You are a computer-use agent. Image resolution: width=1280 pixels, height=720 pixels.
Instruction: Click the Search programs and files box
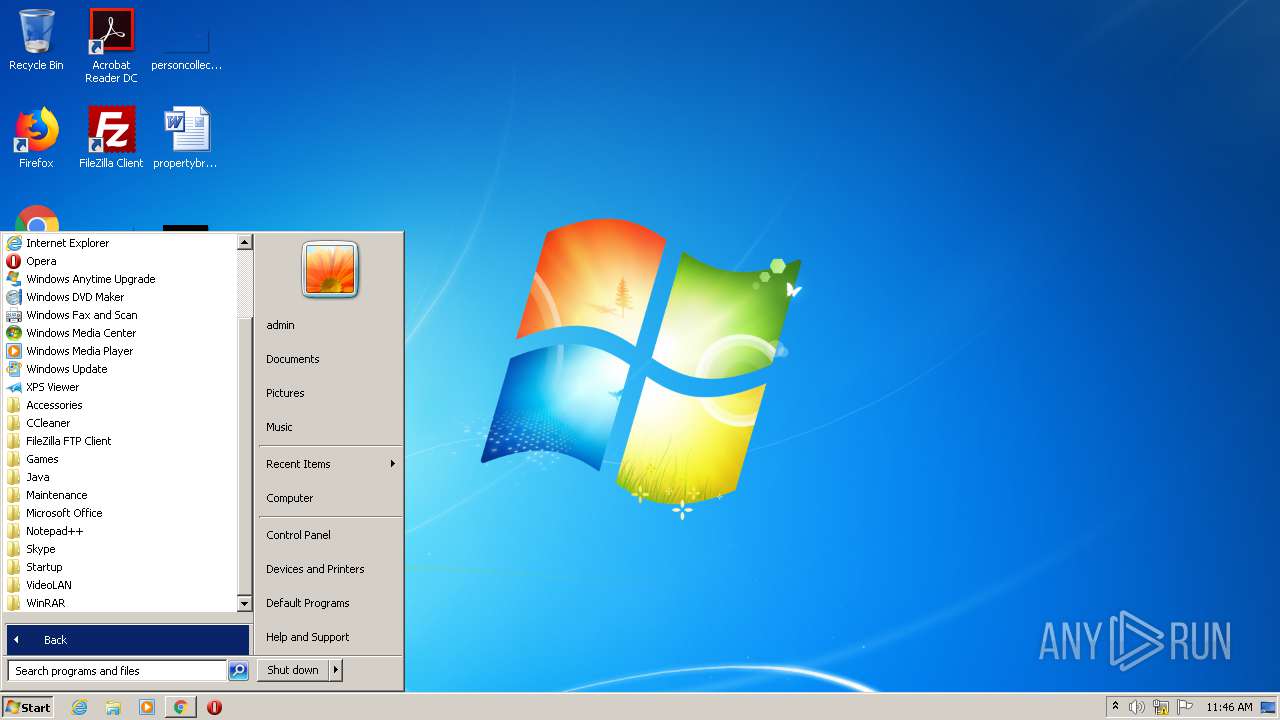click(117, 671)
